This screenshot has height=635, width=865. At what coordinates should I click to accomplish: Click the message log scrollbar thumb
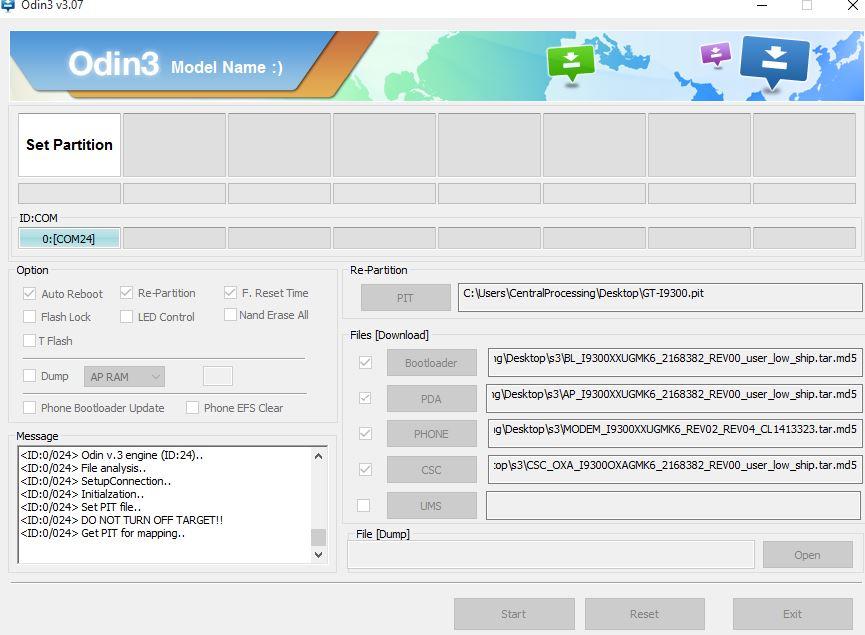click(318, 537)
